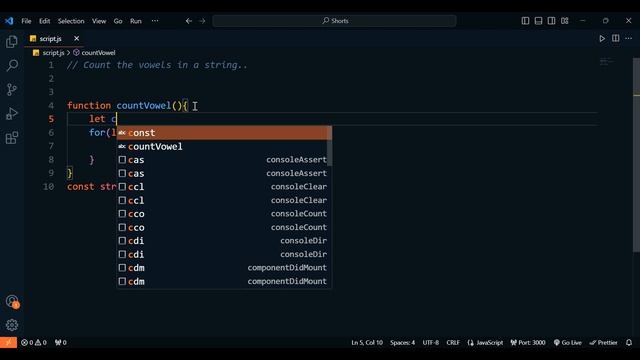Expand the hidden menus ellipsis
Viewport: 640px width, 360px height.
[155, 21]
